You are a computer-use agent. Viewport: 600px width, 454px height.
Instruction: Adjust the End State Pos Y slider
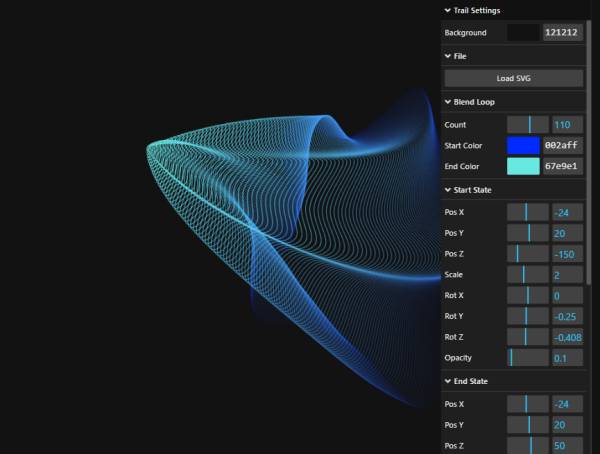click(x=527, y=424)
